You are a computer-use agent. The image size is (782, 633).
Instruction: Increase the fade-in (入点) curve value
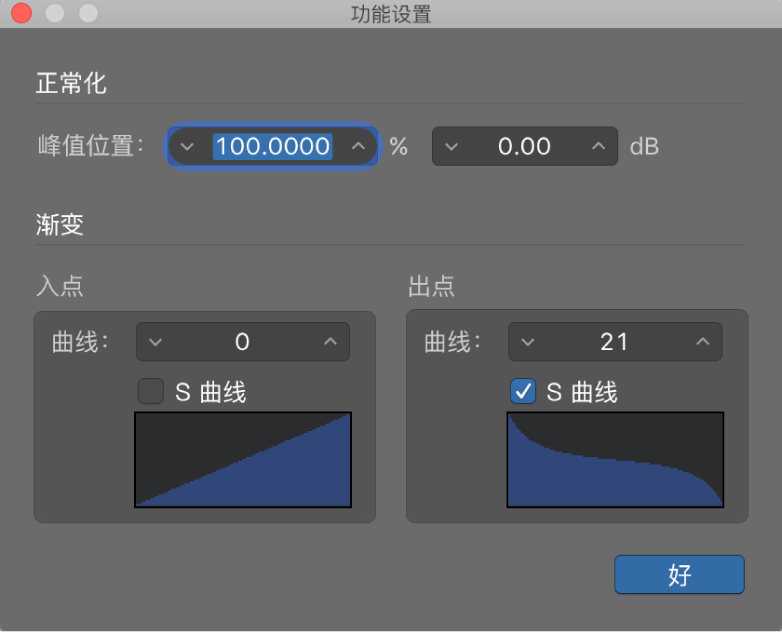point(330,342)
